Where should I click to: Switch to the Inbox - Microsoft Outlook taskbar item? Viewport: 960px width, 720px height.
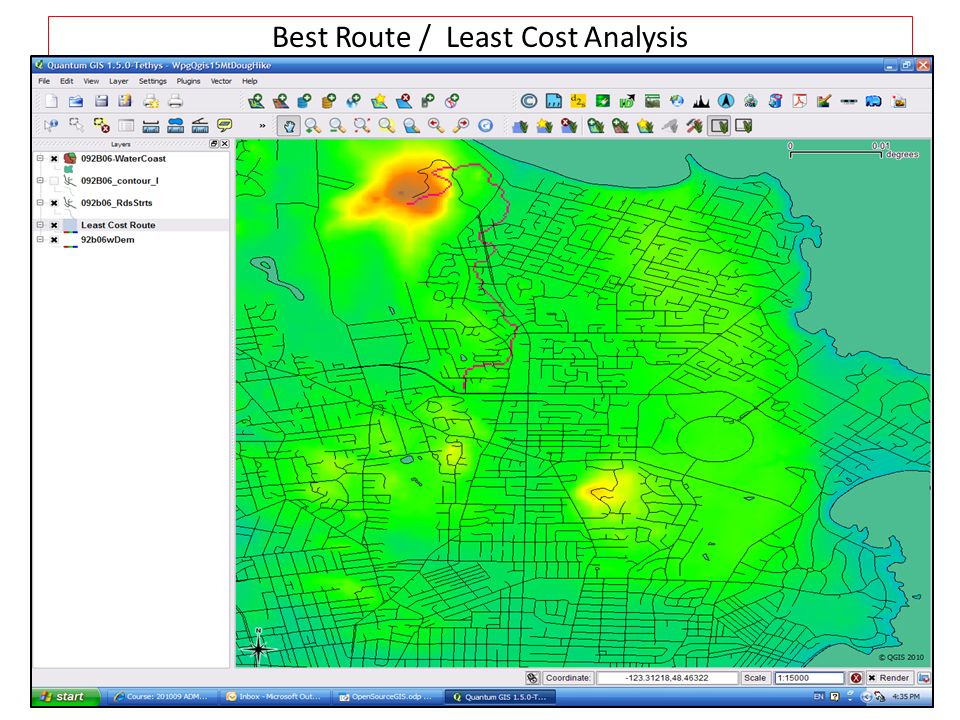276,697
